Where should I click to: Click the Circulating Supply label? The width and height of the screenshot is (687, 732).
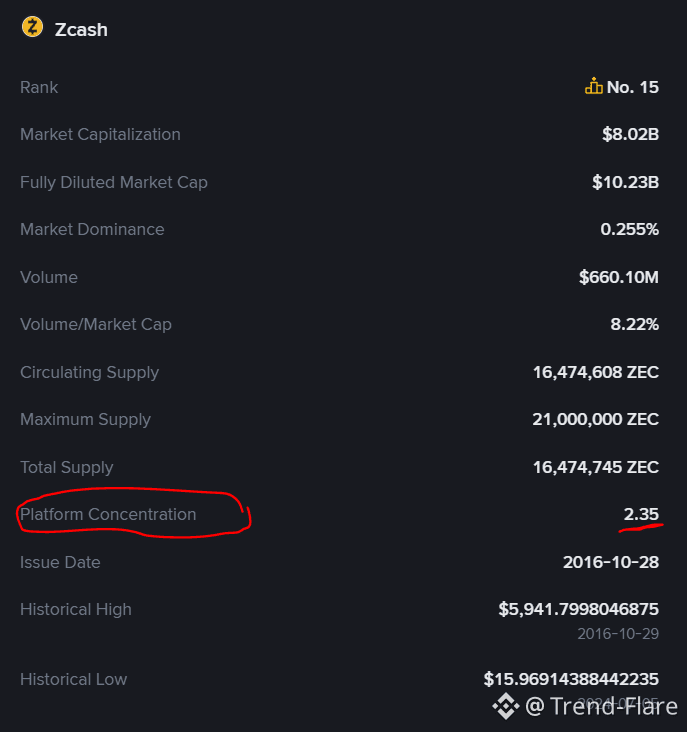[x=89, y=372]
